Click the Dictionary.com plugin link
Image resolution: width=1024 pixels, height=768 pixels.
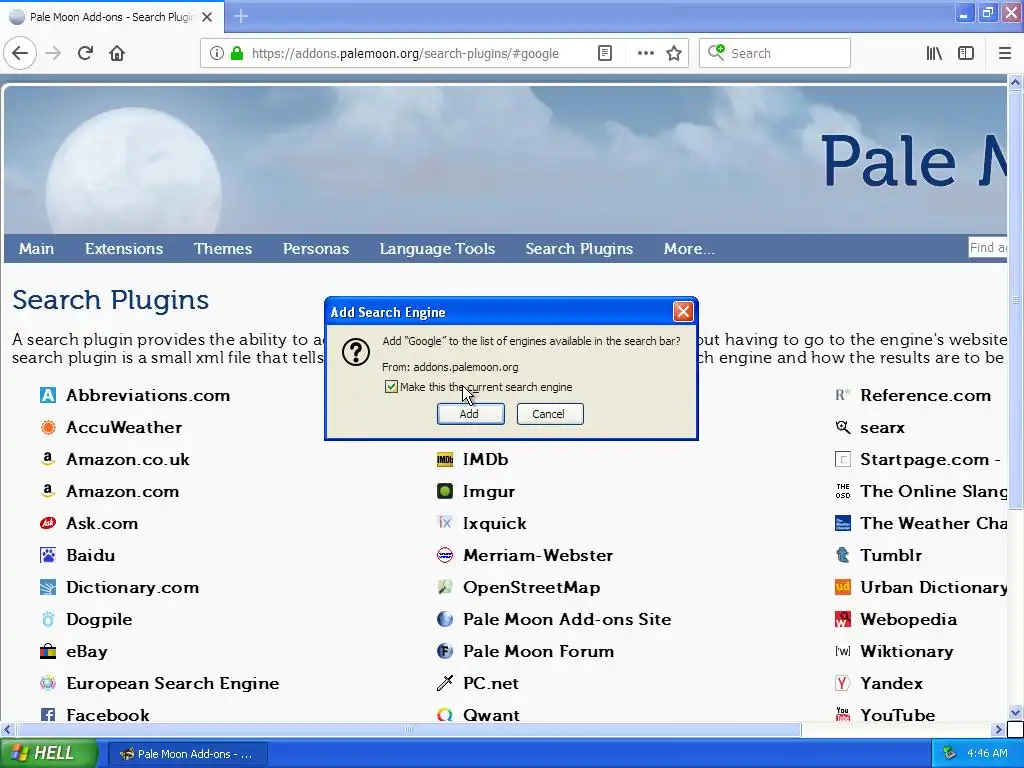133,587
